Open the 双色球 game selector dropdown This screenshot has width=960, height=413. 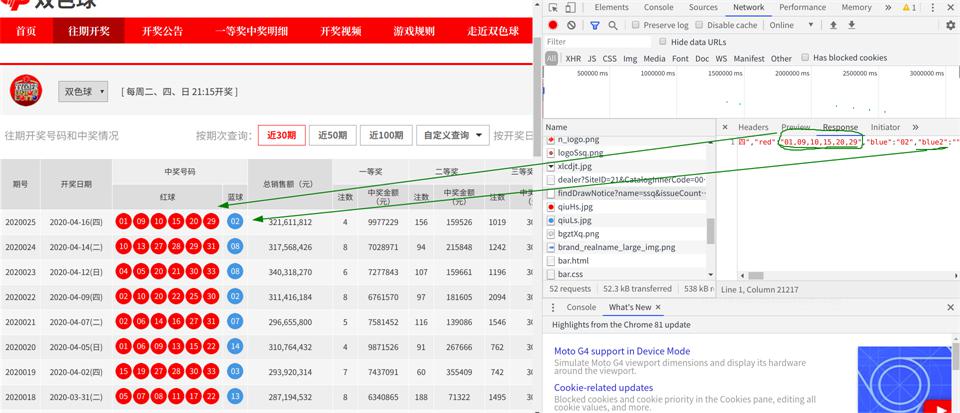click(83, 92)
